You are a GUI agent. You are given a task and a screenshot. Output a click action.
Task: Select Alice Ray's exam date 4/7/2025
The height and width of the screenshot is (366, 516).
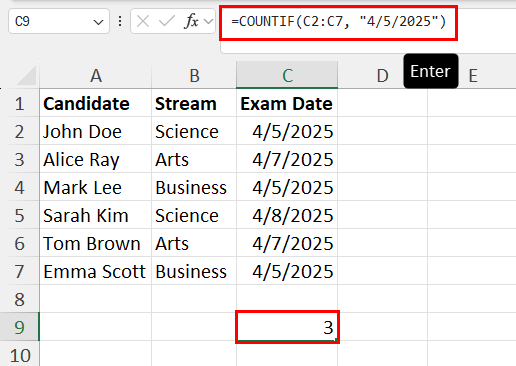click(x=287, y=160)
